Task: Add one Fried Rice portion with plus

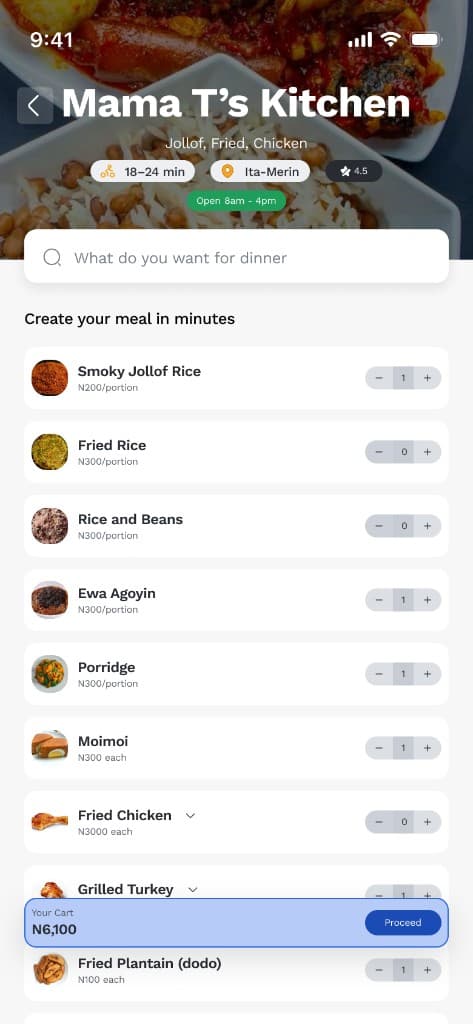Action: point(427,452)
